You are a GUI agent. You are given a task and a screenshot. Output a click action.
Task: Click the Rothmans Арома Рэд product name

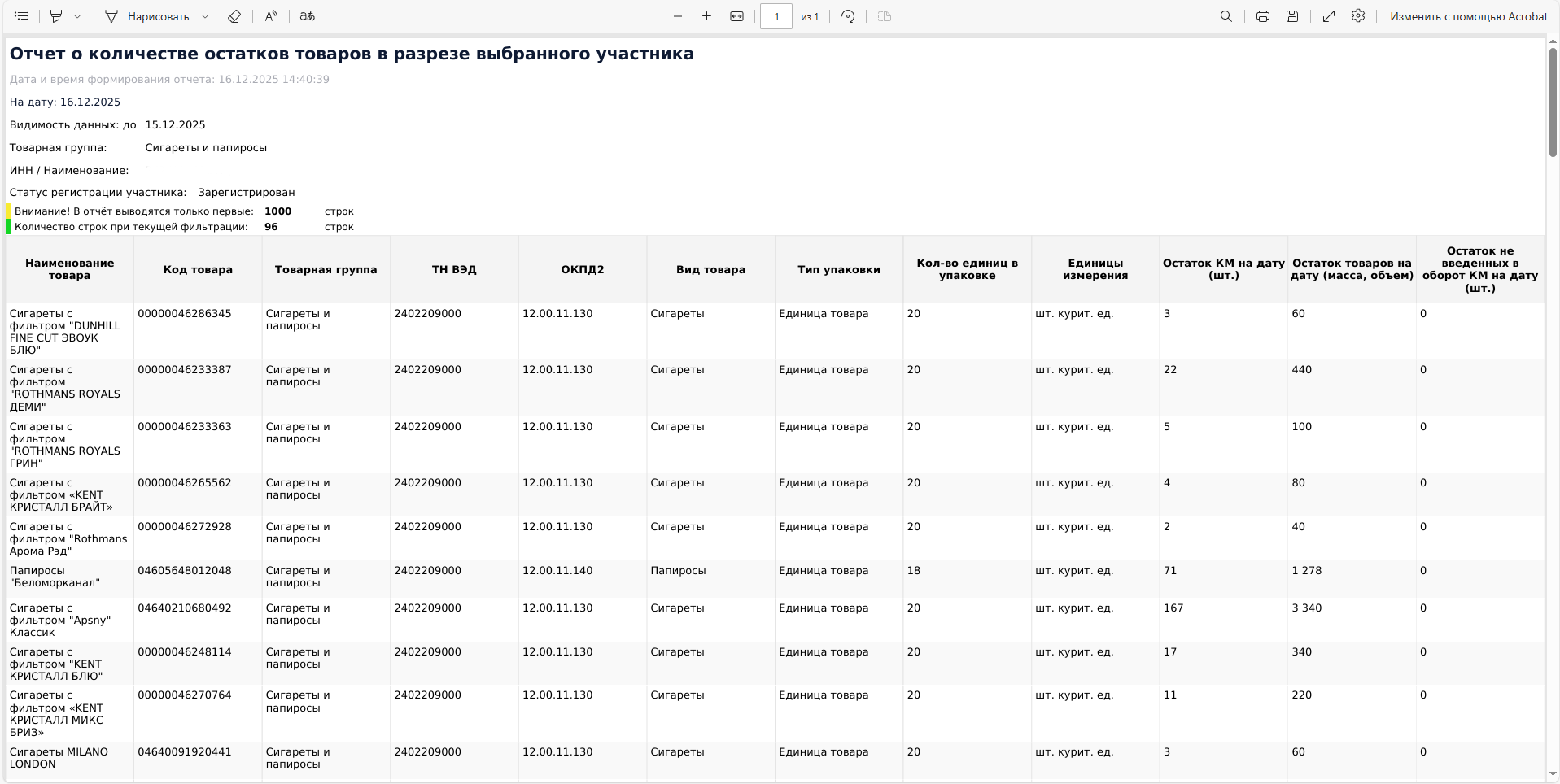point(68,538)
